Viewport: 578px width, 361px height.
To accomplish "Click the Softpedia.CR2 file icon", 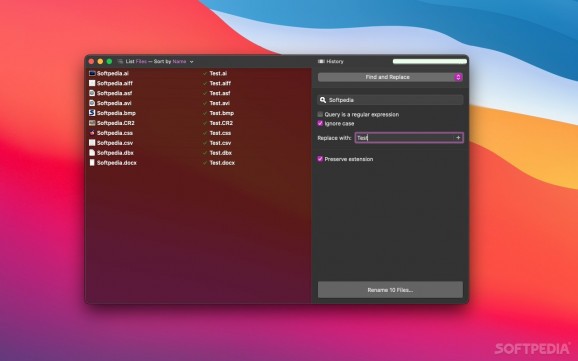I will [x=92, y=123].
